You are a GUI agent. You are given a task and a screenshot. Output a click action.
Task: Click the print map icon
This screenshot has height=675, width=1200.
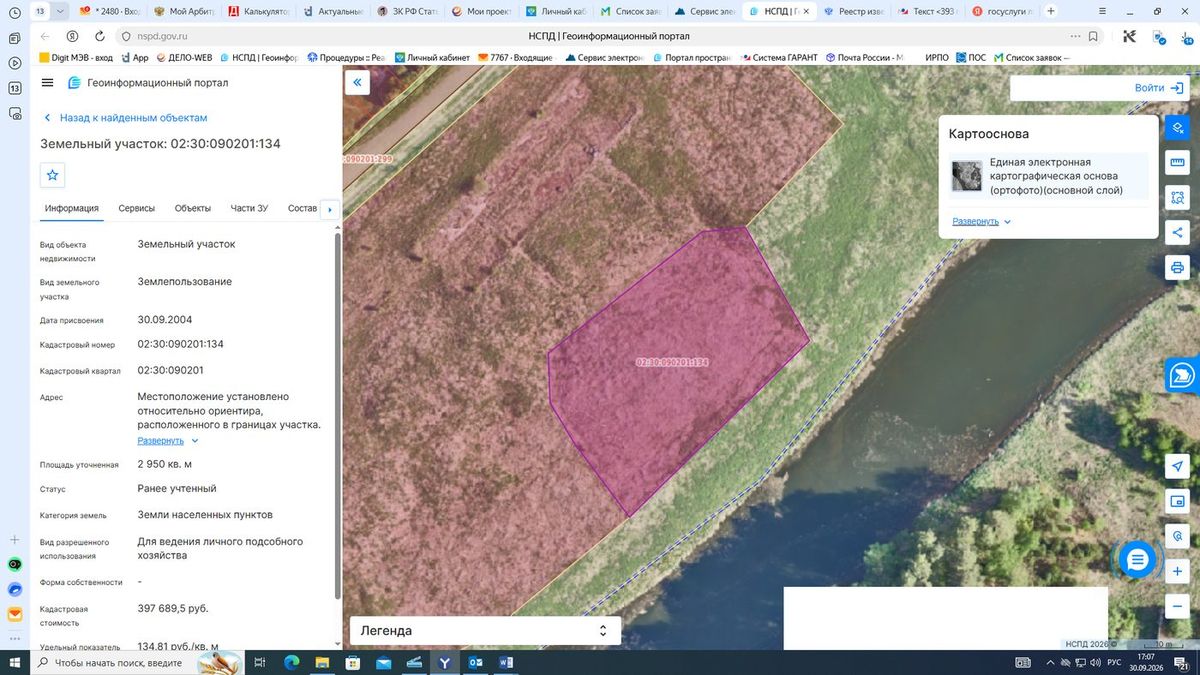(1177, 268)
